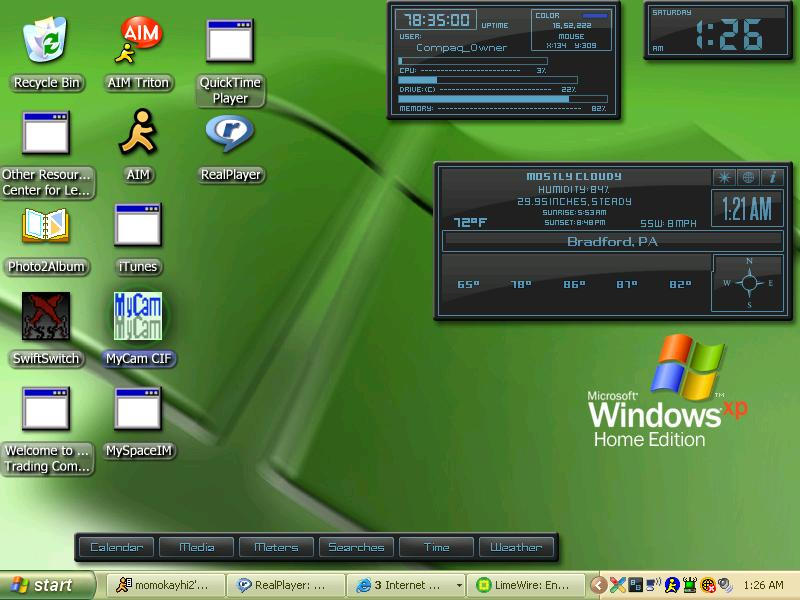Click the 82° forecast temperature
The image size is (800, 600).
click(x=680, y=284)
